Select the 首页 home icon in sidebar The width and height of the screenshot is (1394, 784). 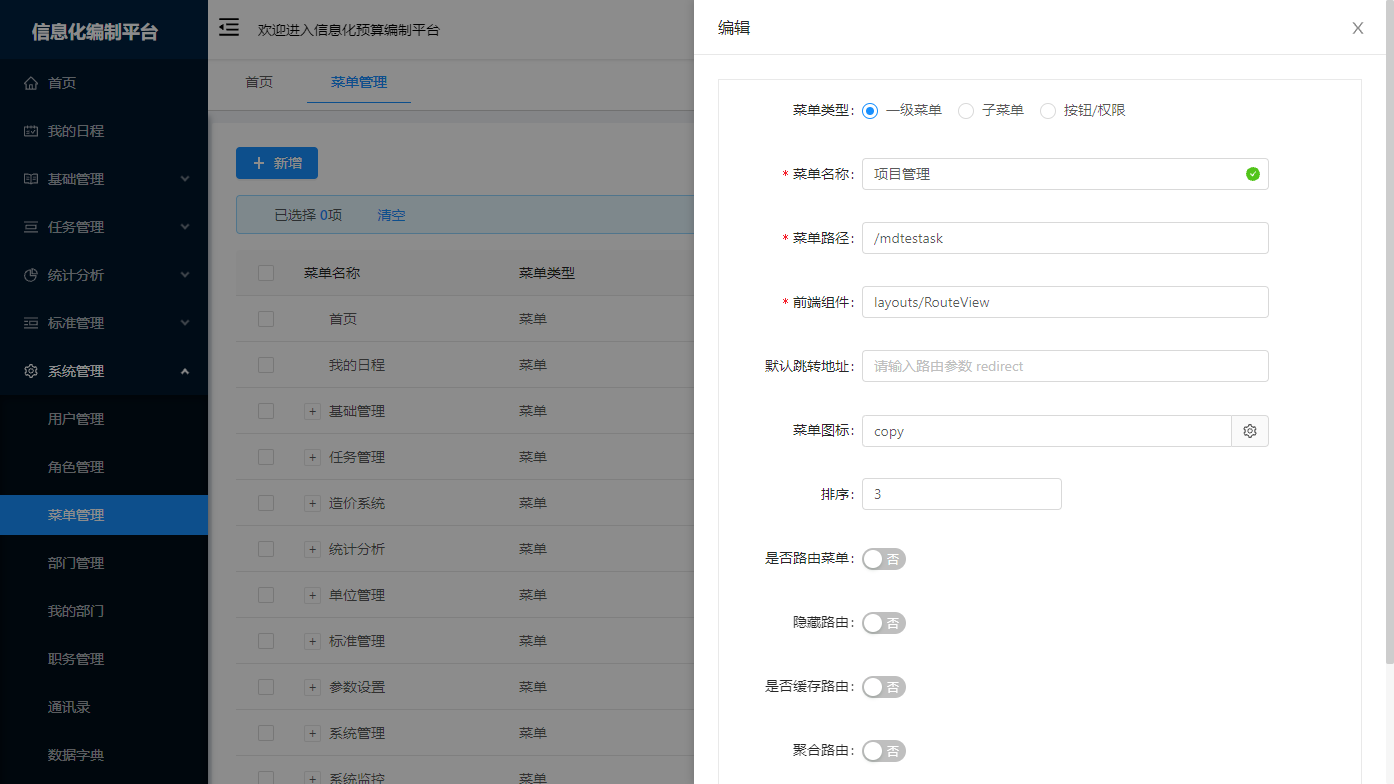coord(31,82)
